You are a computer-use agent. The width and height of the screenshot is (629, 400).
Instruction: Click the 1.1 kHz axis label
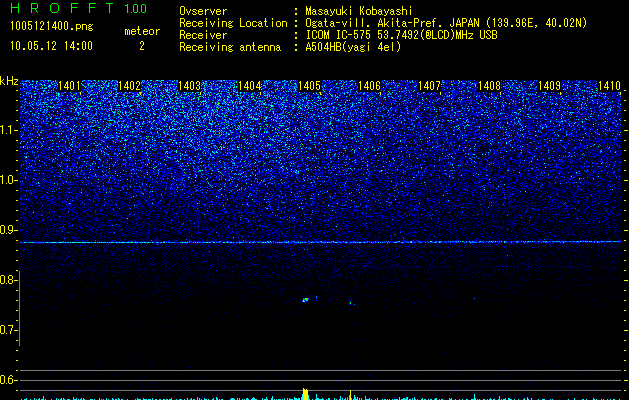point(8,130)
